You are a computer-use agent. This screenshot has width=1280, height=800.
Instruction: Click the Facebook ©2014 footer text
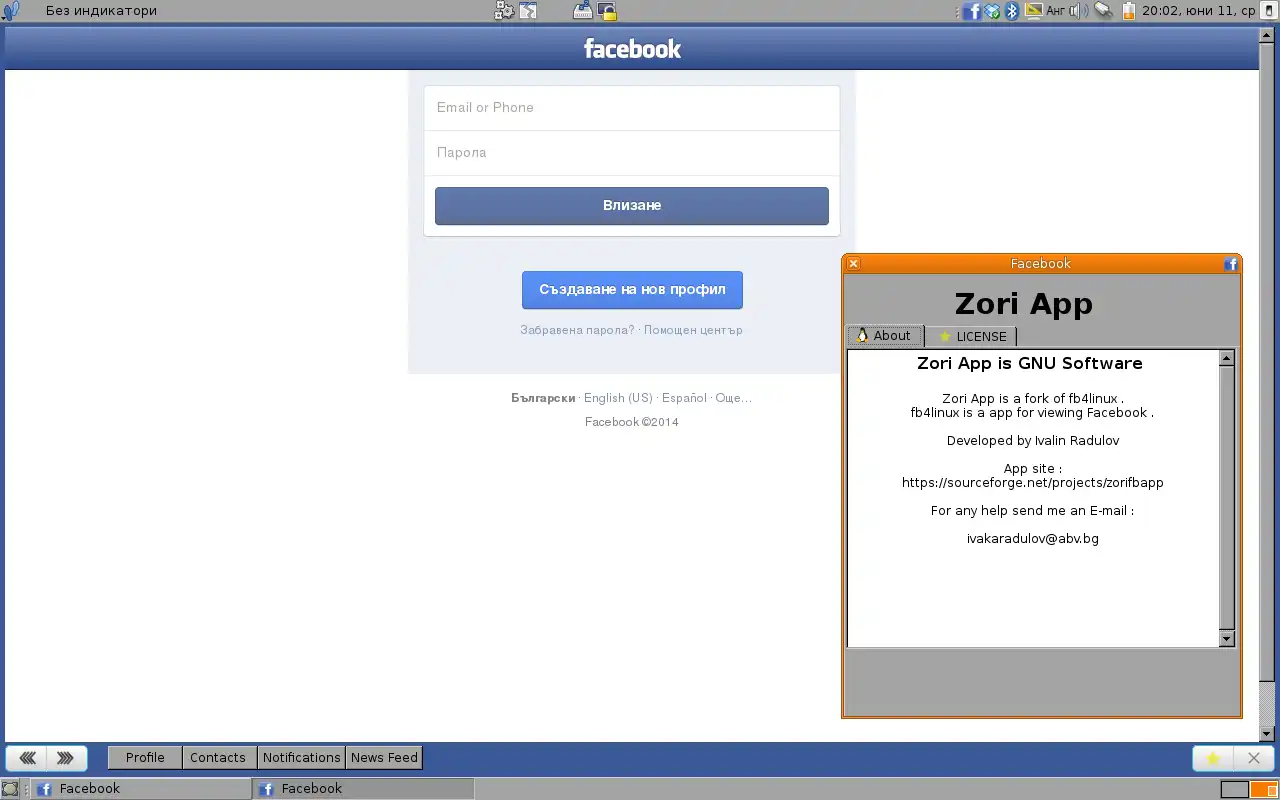(x=632, y=422)
